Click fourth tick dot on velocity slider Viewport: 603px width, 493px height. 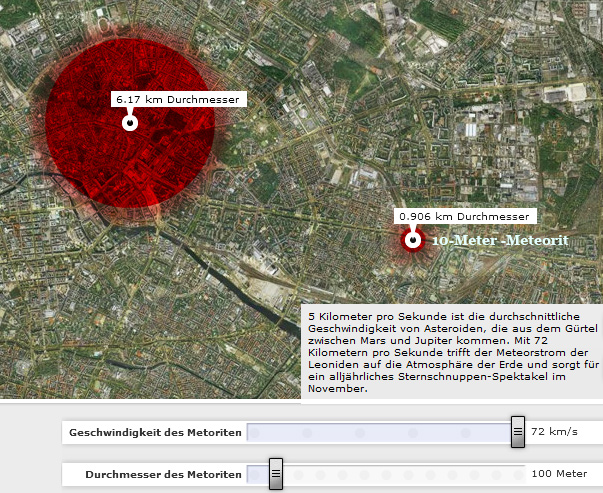tap(412, 433)
